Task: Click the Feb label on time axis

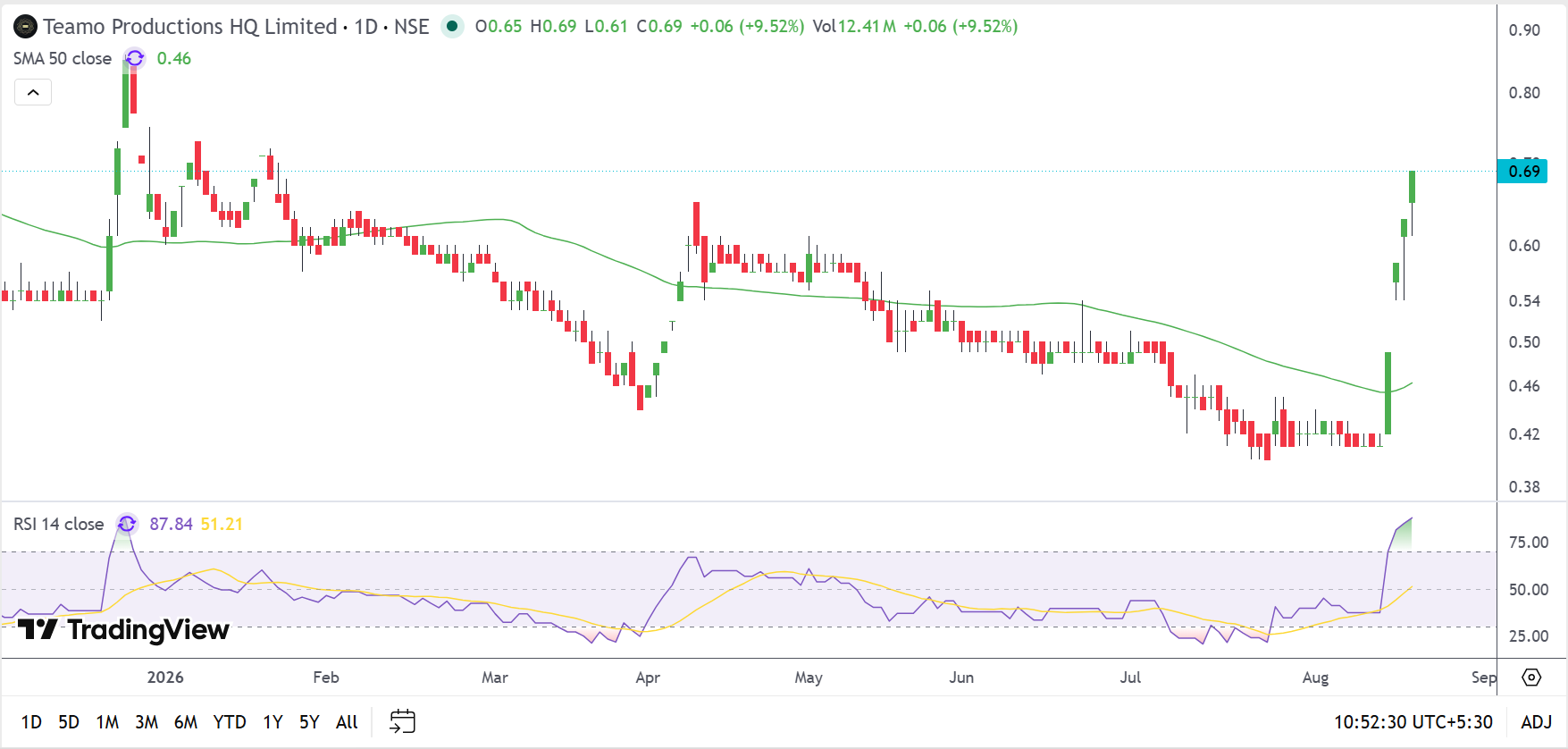Action: click(x=326, y=677)
